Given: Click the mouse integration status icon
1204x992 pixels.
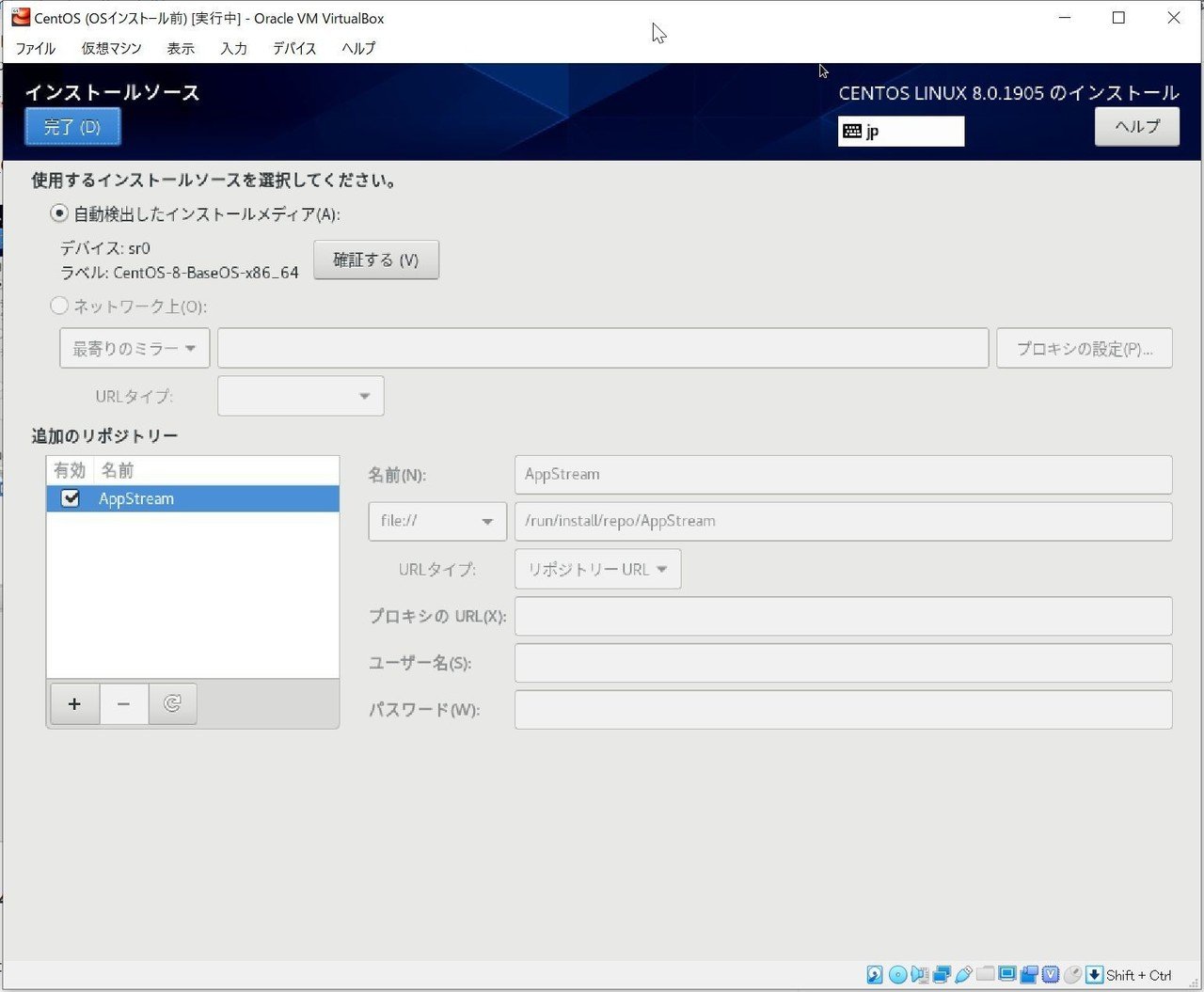Looking at the screenshot, I should [x=1072, y=974].
